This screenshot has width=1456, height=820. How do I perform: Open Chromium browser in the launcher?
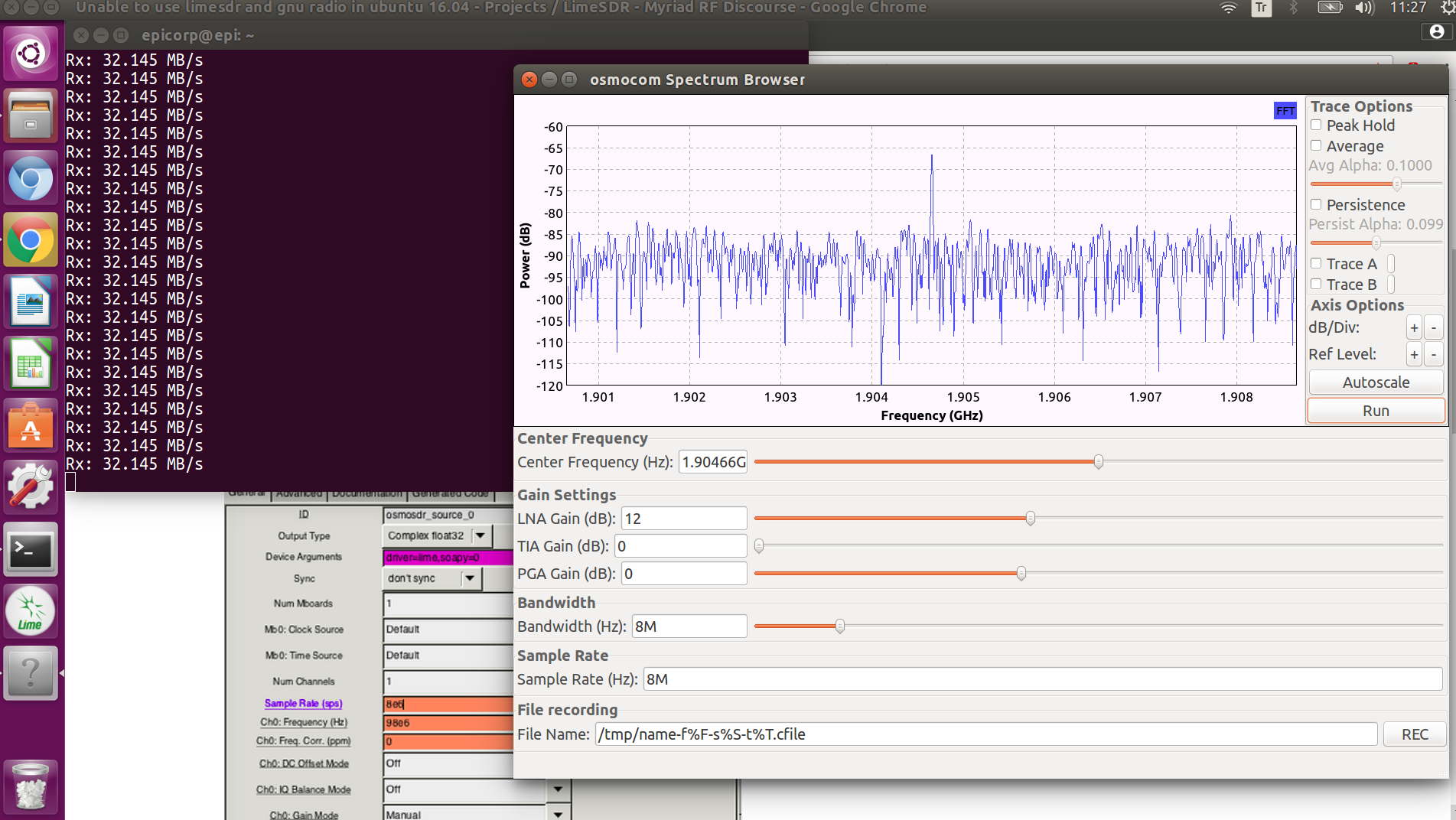coord(31,178)
